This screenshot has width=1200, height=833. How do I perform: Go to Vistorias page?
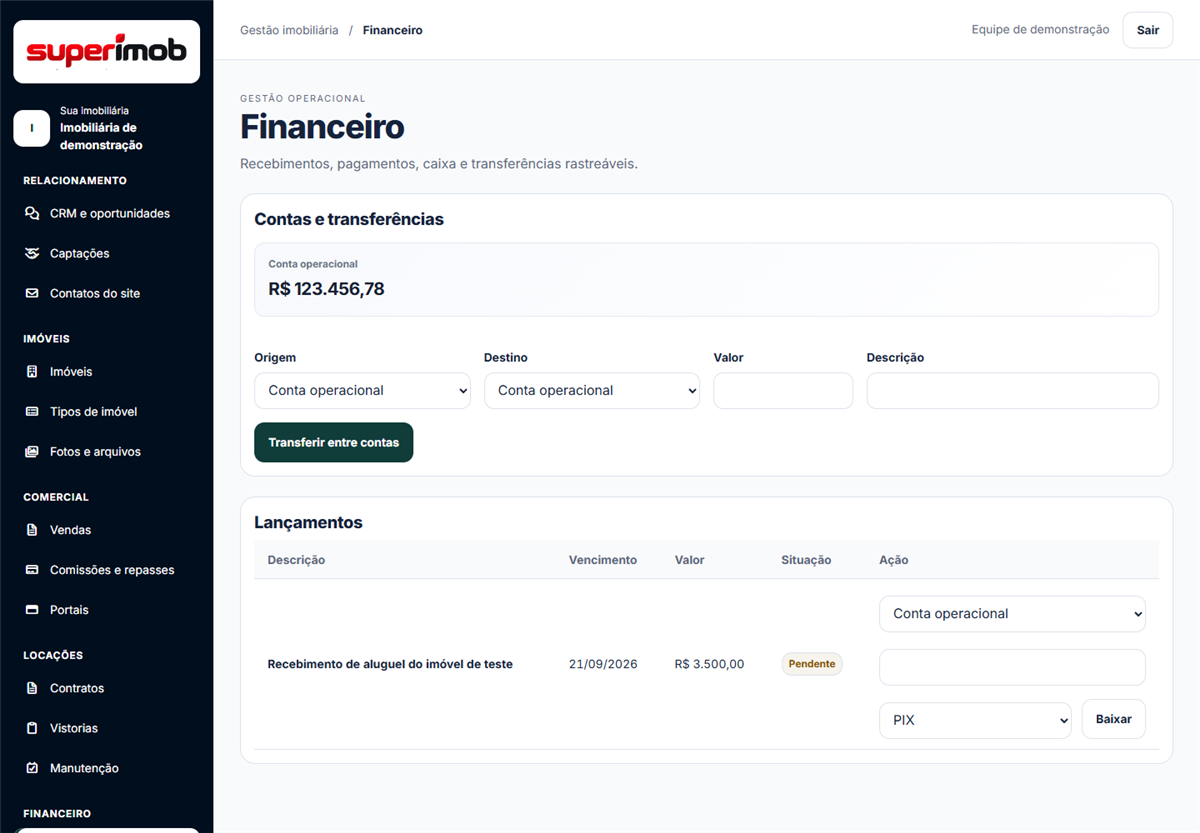click(x=106, y=728)
